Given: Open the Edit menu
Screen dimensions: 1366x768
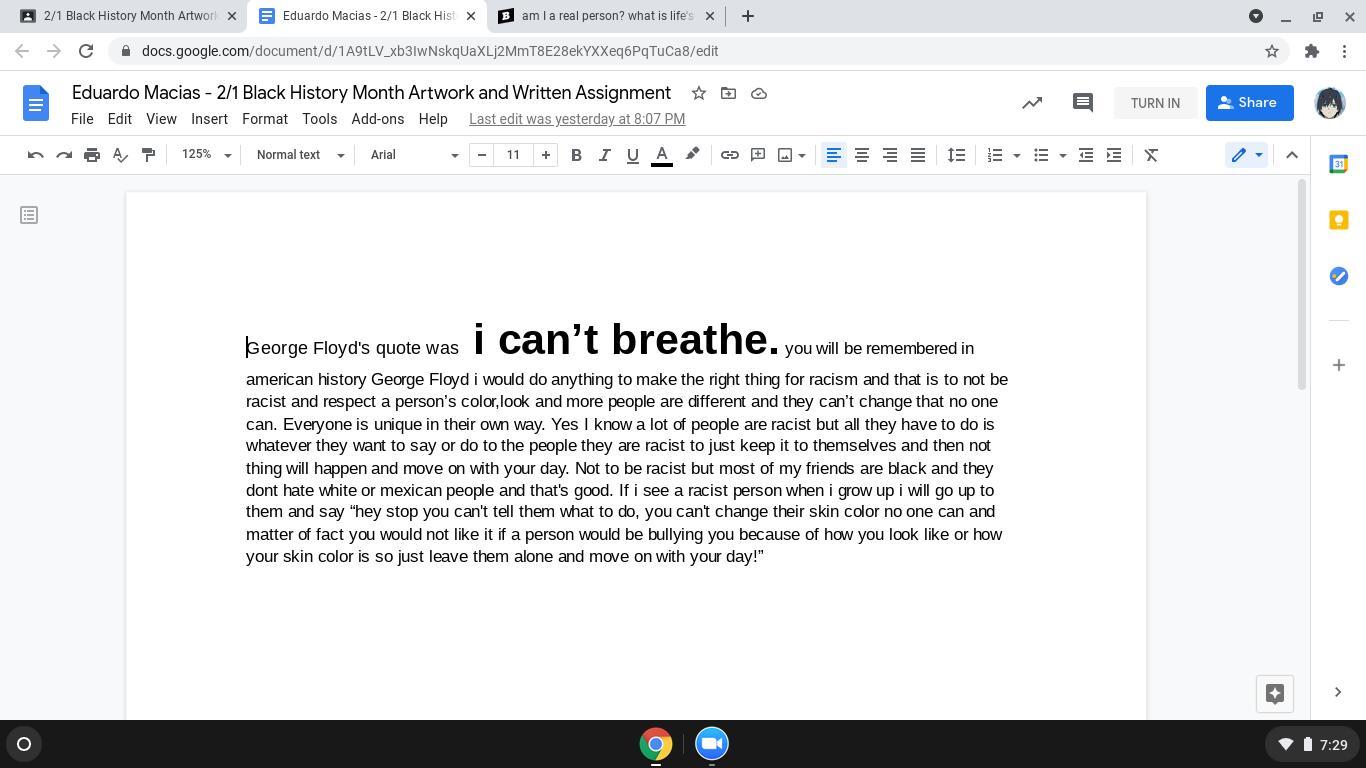Looking at the screenshot, I should [x=119, y=119].
